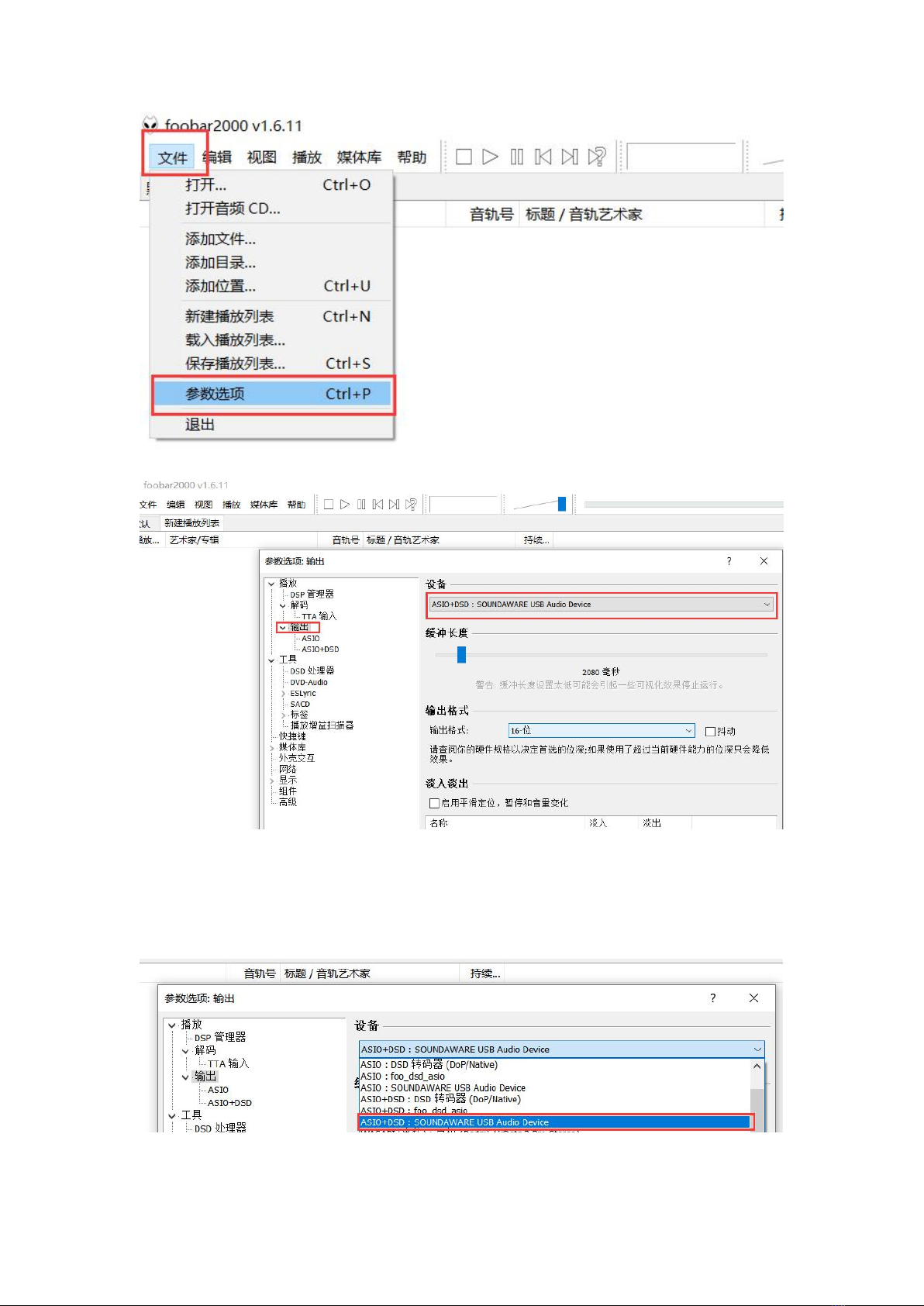Click the small Play icon left of the volume slider
Viewport: 924px width, 1306px height.
coord(345,505)
